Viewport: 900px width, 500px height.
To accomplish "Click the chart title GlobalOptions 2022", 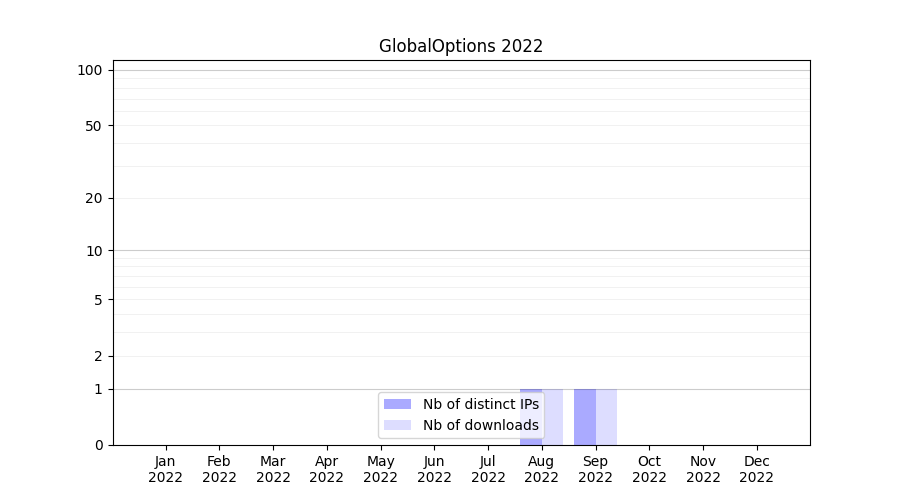I will 460,46.
